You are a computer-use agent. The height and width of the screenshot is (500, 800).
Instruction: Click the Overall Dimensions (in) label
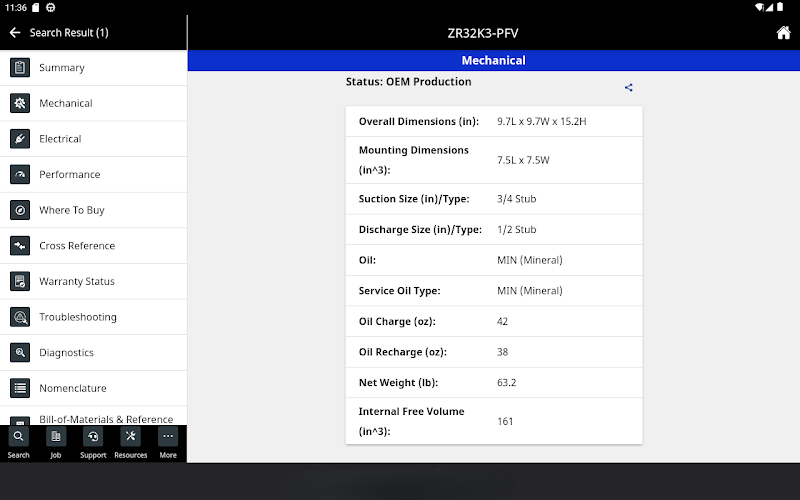pos(418,121)
